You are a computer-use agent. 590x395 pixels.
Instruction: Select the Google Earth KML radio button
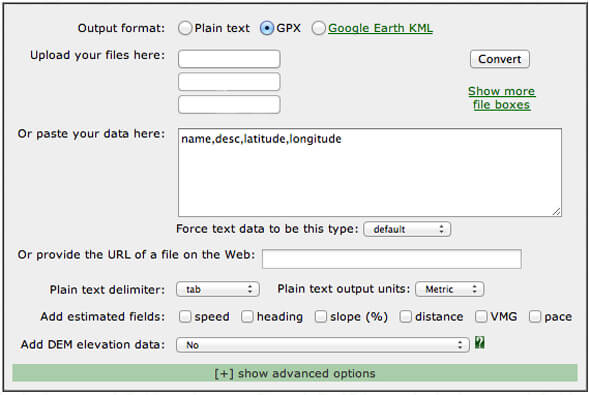[318, 28]
